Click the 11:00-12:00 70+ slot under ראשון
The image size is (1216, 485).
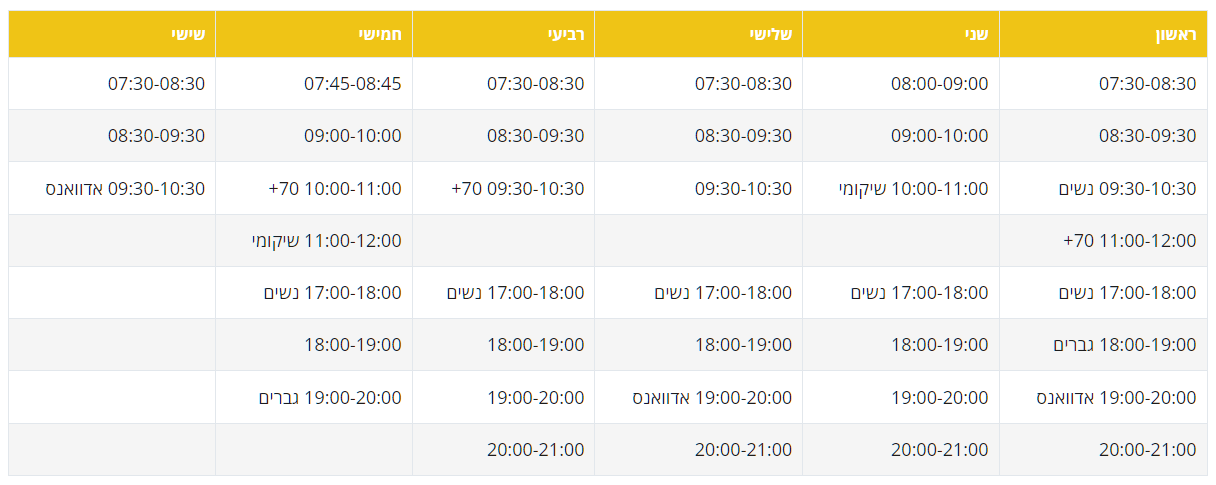point(1129,241)
